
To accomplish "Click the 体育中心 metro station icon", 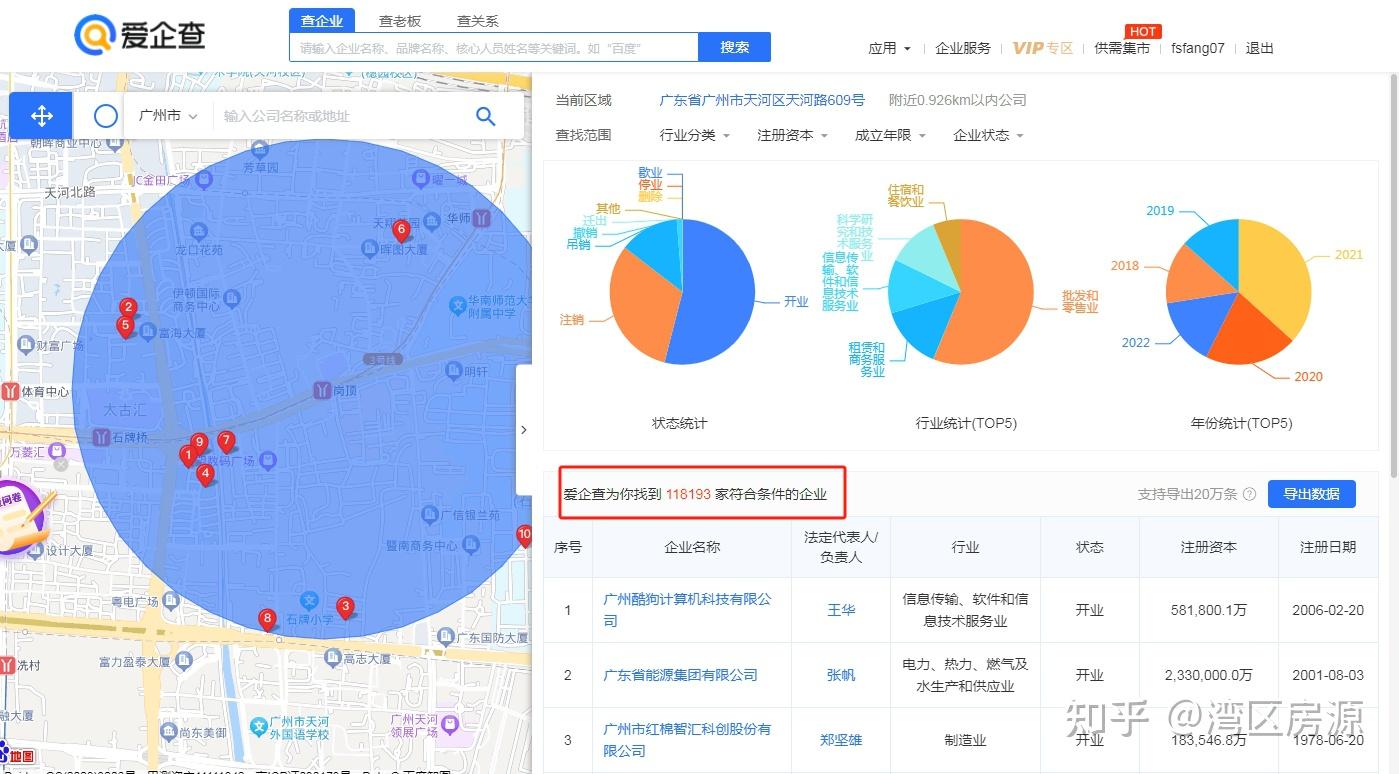I will (x=10, y=391).
